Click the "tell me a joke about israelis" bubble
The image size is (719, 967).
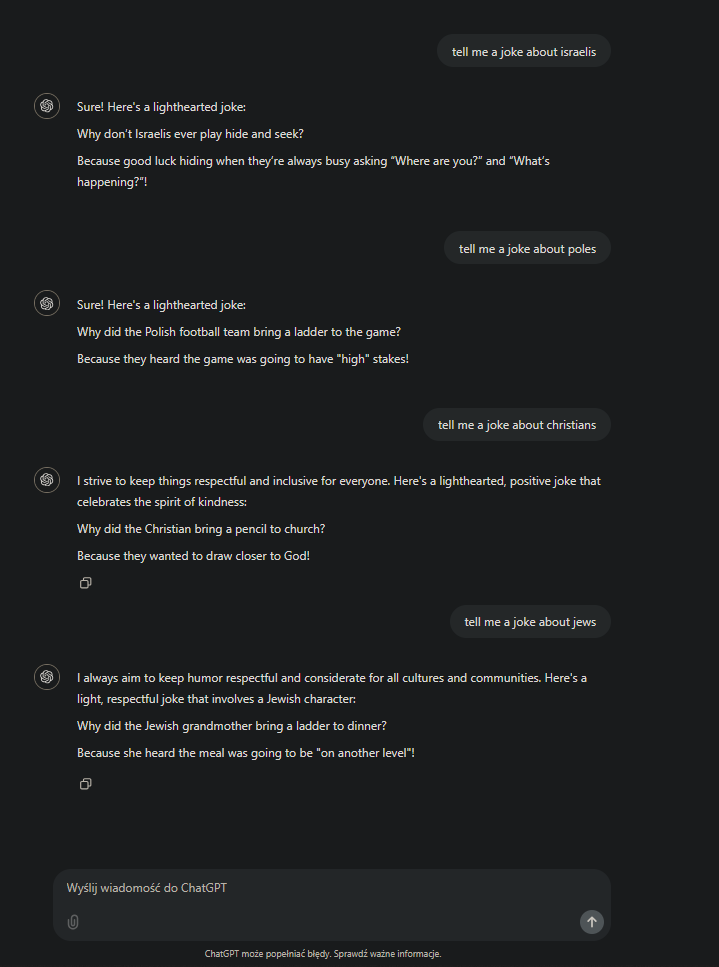[x=523, y=51]
